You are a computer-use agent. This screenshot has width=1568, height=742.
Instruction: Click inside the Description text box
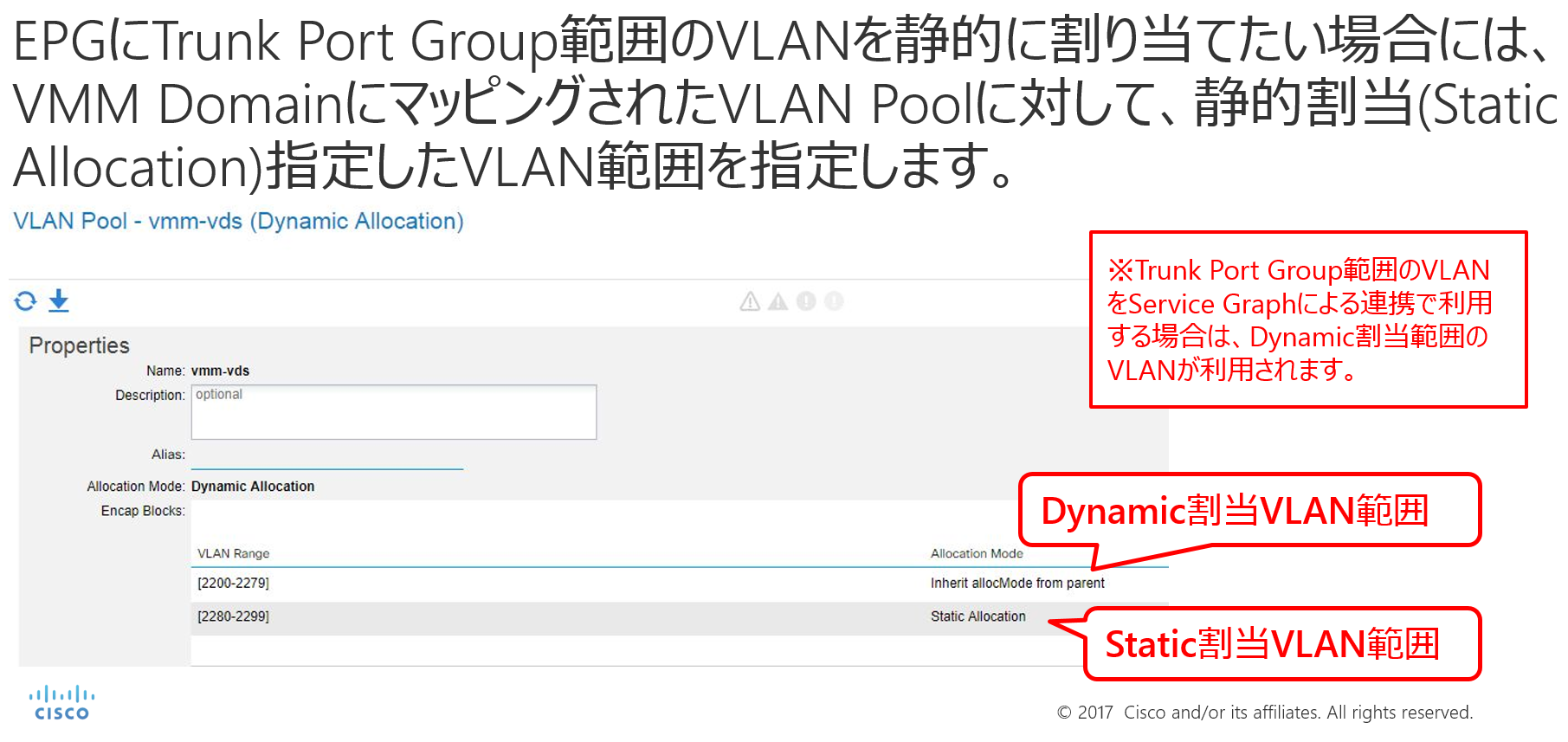tap(393, 412)
